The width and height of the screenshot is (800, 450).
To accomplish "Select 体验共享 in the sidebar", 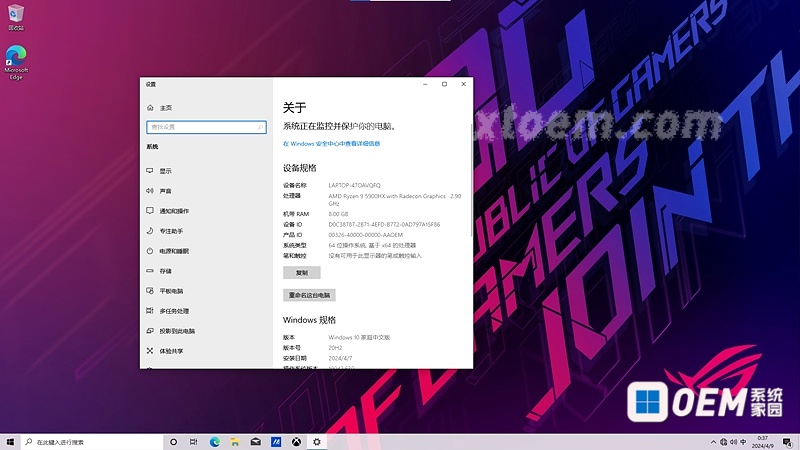I will pyautogui.click(x=164, y=351).
